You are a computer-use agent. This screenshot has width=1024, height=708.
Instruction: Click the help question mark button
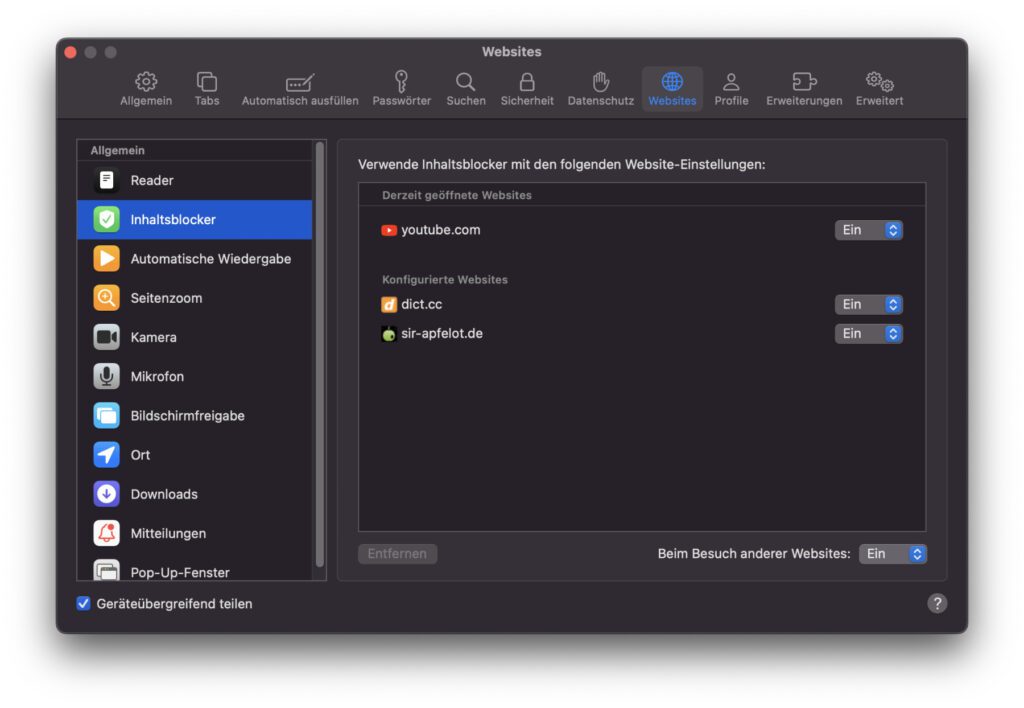click(936, 603)
